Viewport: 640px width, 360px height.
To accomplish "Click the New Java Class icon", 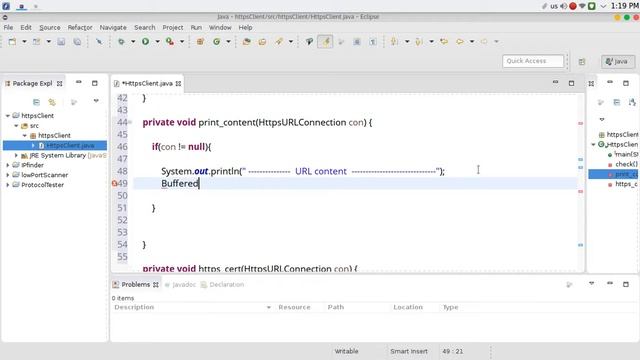I will (x=216, y=42).
